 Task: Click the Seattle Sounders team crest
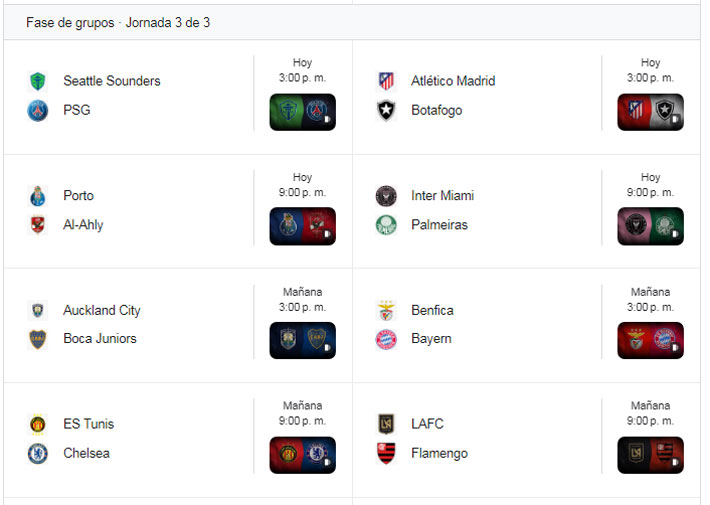pyautogui.click(x=38, y=81)
